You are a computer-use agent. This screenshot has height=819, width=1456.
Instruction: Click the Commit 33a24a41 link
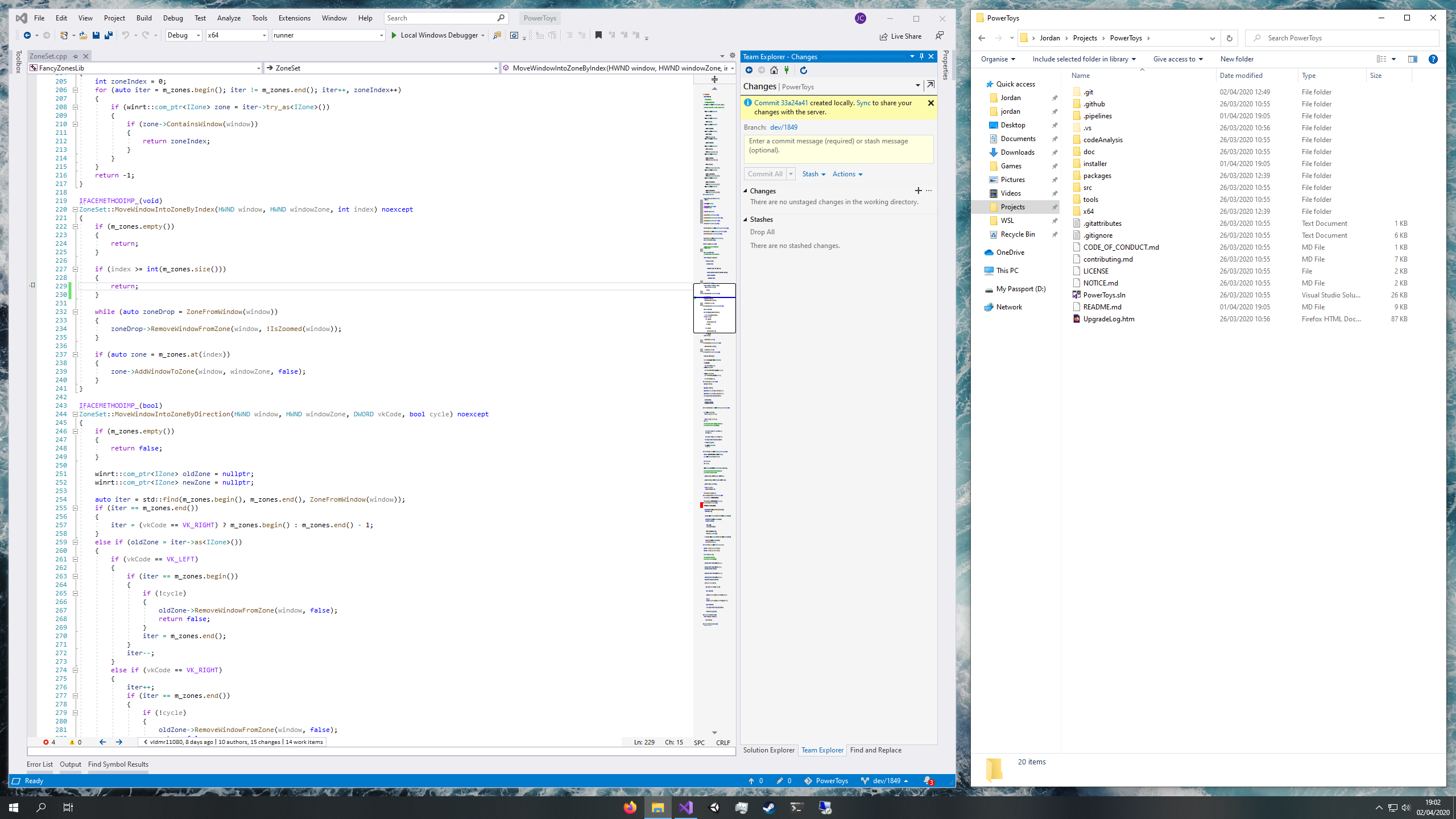click(781, 103)
